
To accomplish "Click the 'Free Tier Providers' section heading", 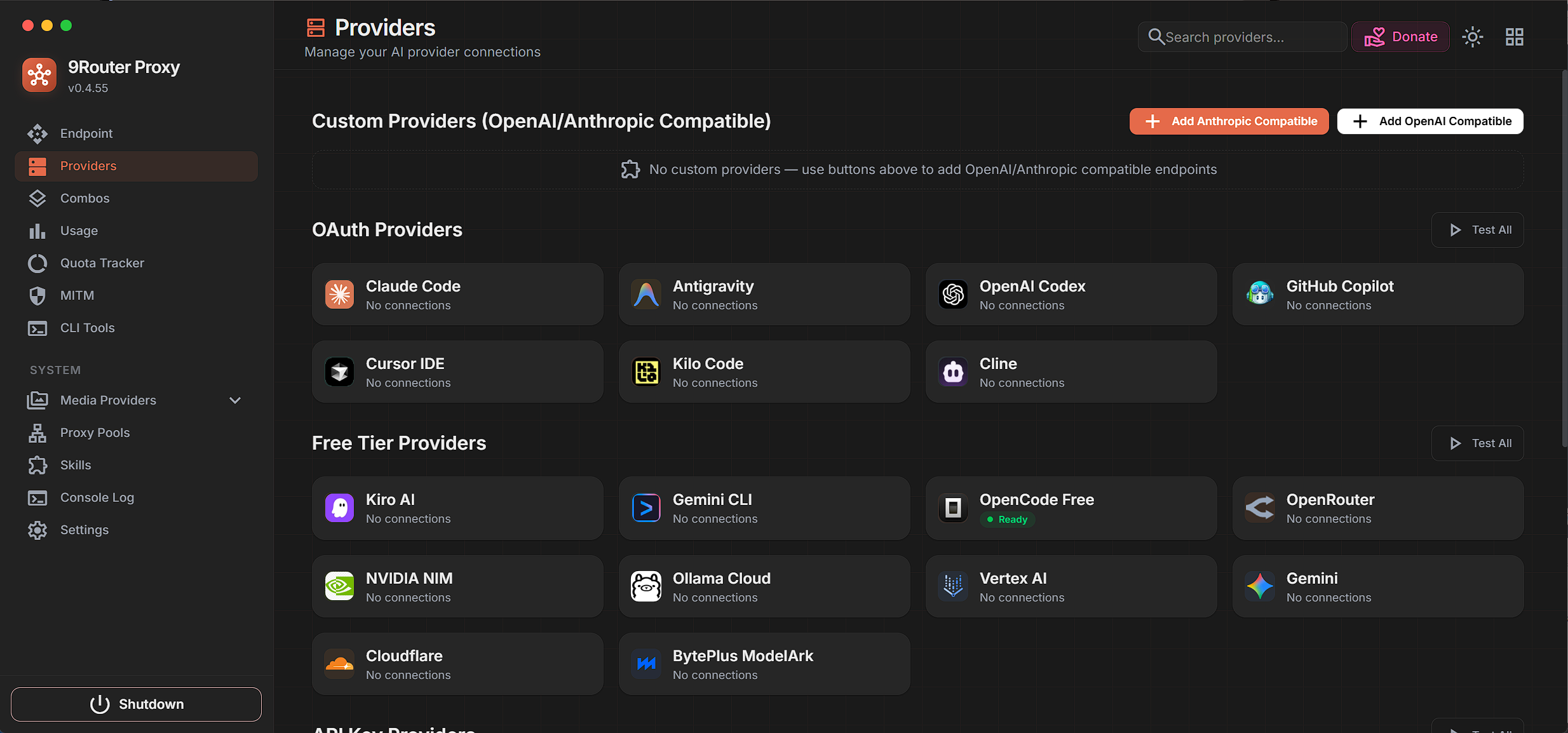I will coord(399,443).
